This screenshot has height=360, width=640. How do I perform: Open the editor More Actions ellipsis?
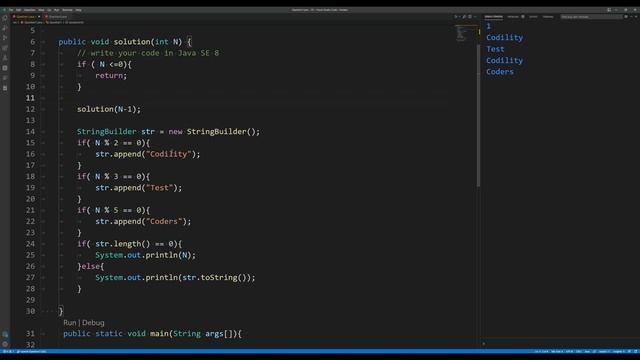(475, 17)
